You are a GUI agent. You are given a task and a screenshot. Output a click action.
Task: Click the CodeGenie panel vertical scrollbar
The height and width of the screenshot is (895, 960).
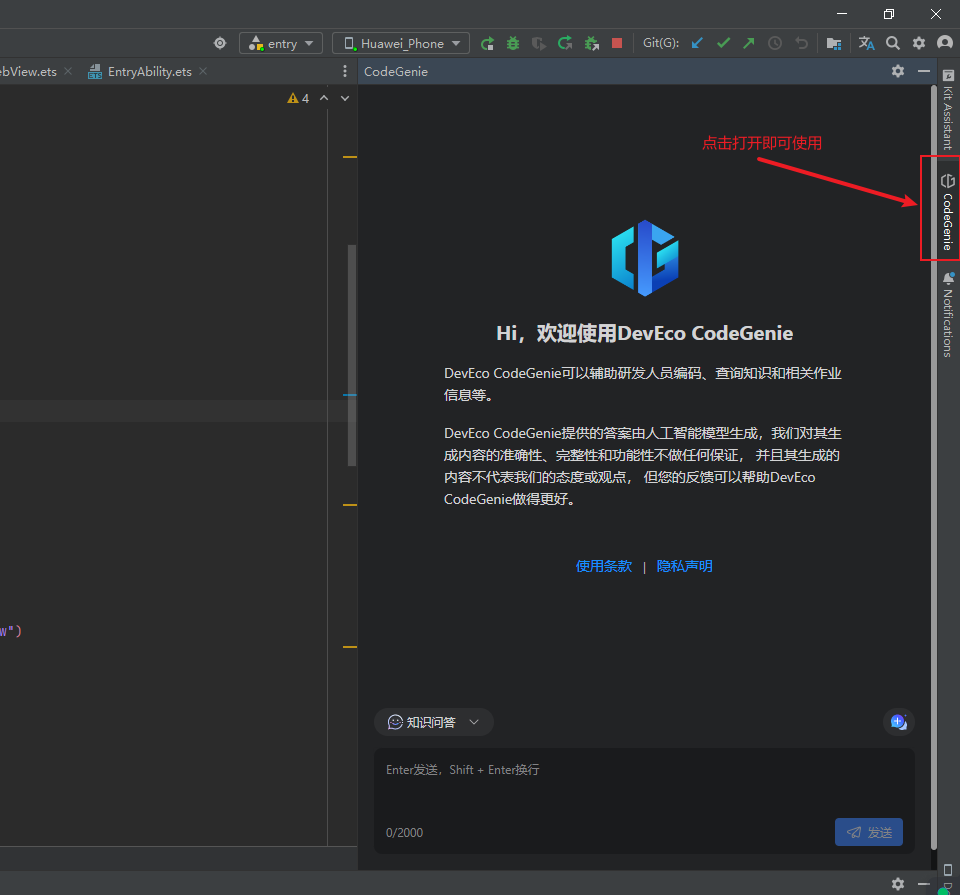934,467
